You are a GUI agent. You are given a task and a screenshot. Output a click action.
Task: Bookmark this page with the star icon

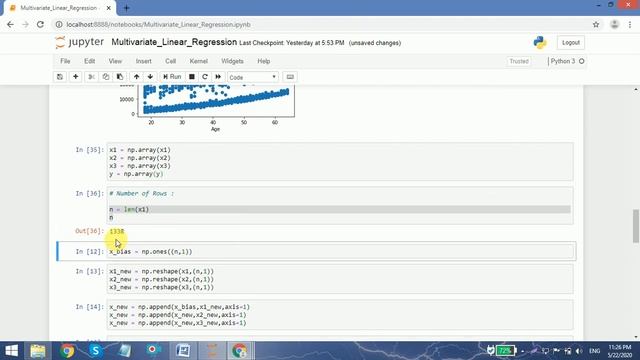click(x=596, y=24)
